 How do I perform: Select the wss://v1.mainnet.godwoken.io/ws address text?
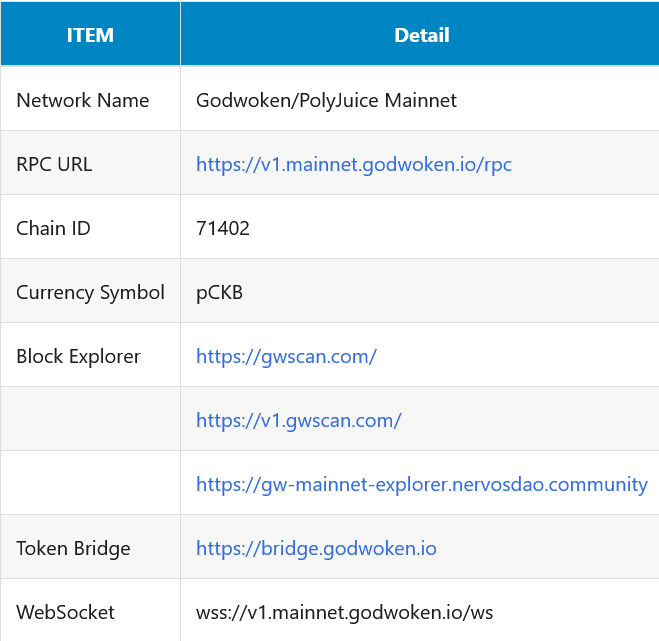(x=345, y=612)
